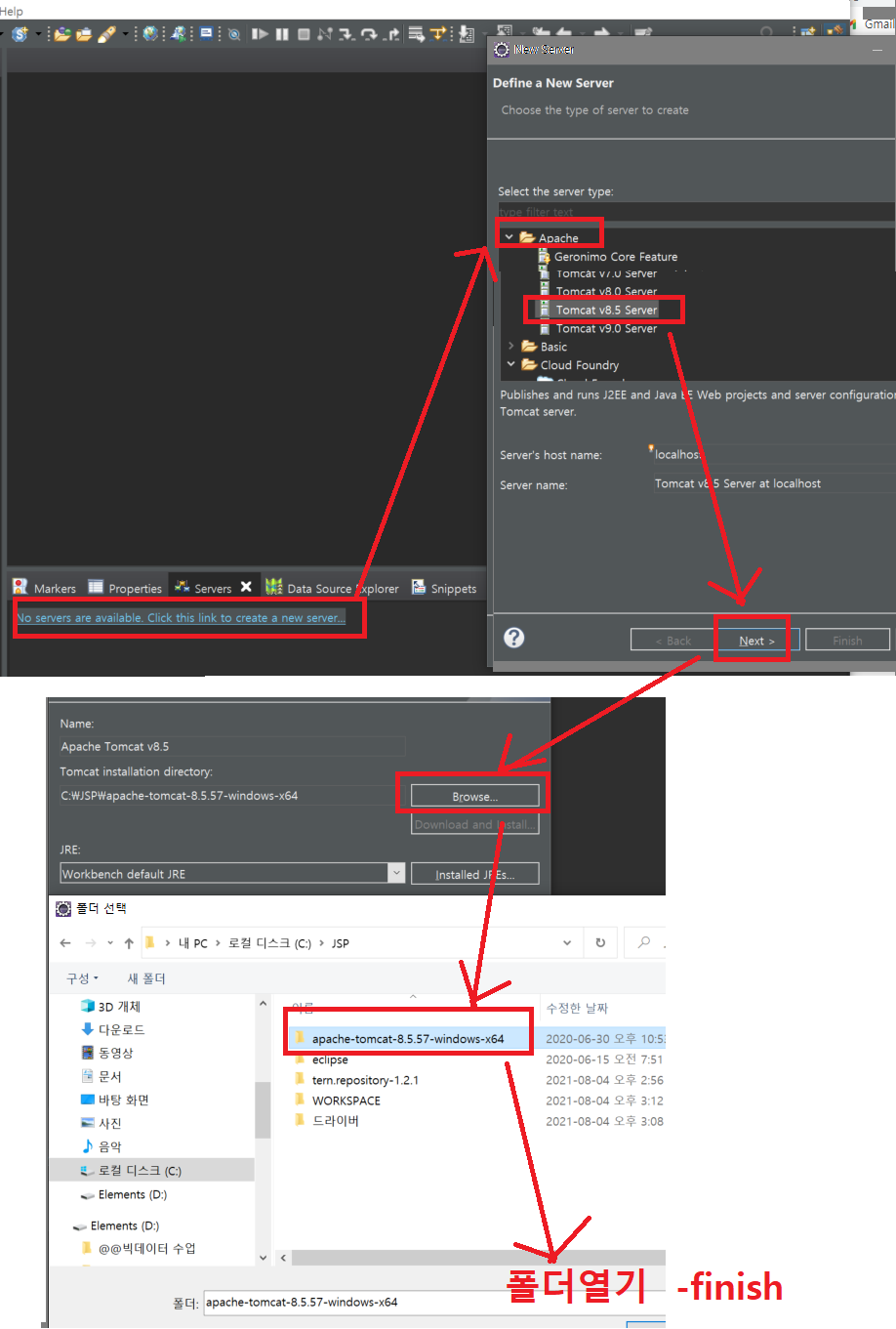Select 로컬 디스크 (C:) in navigation pane
Viewport: 896px width, 1329px height.
pyautogui.click(x=131, y=1170)
